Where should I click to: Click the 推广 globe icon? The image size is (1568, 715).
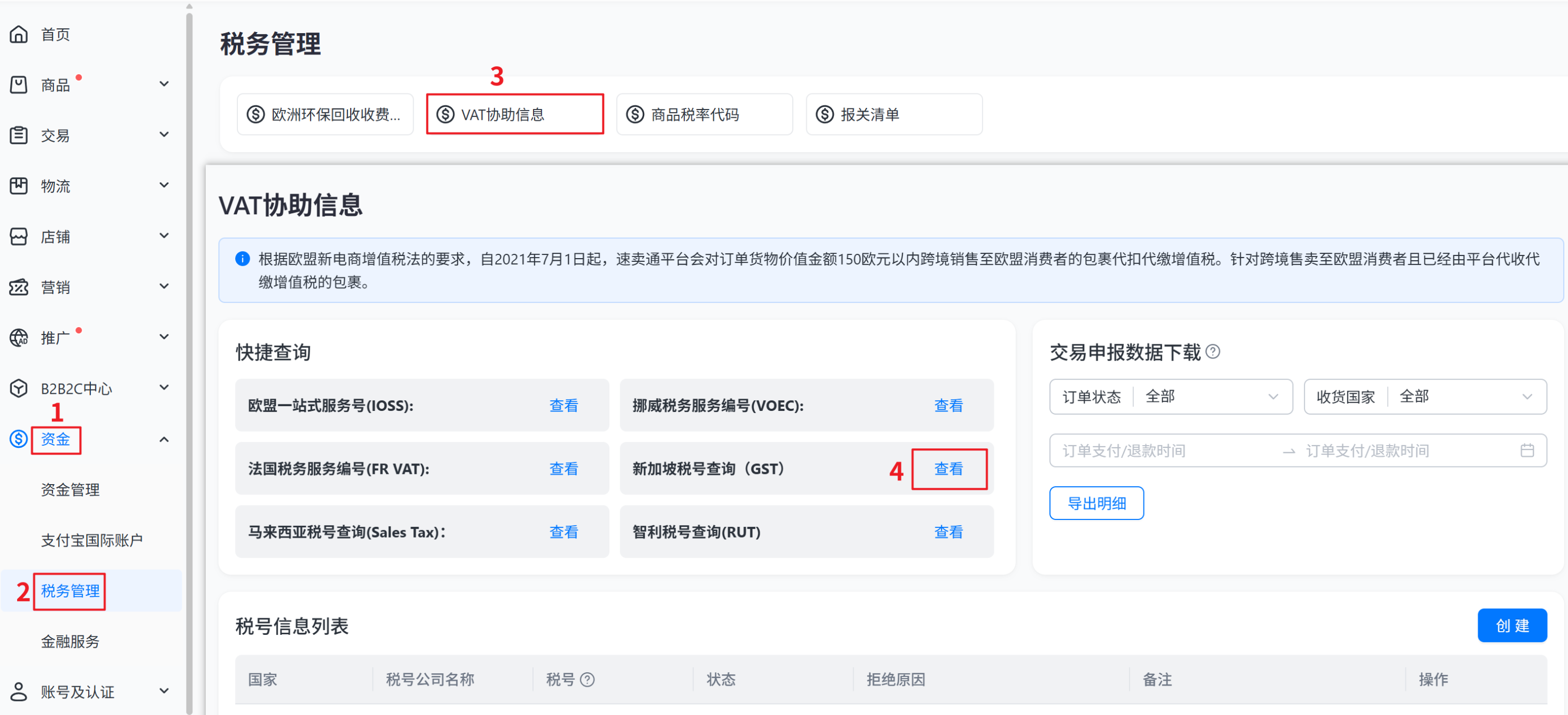(18, 337)
